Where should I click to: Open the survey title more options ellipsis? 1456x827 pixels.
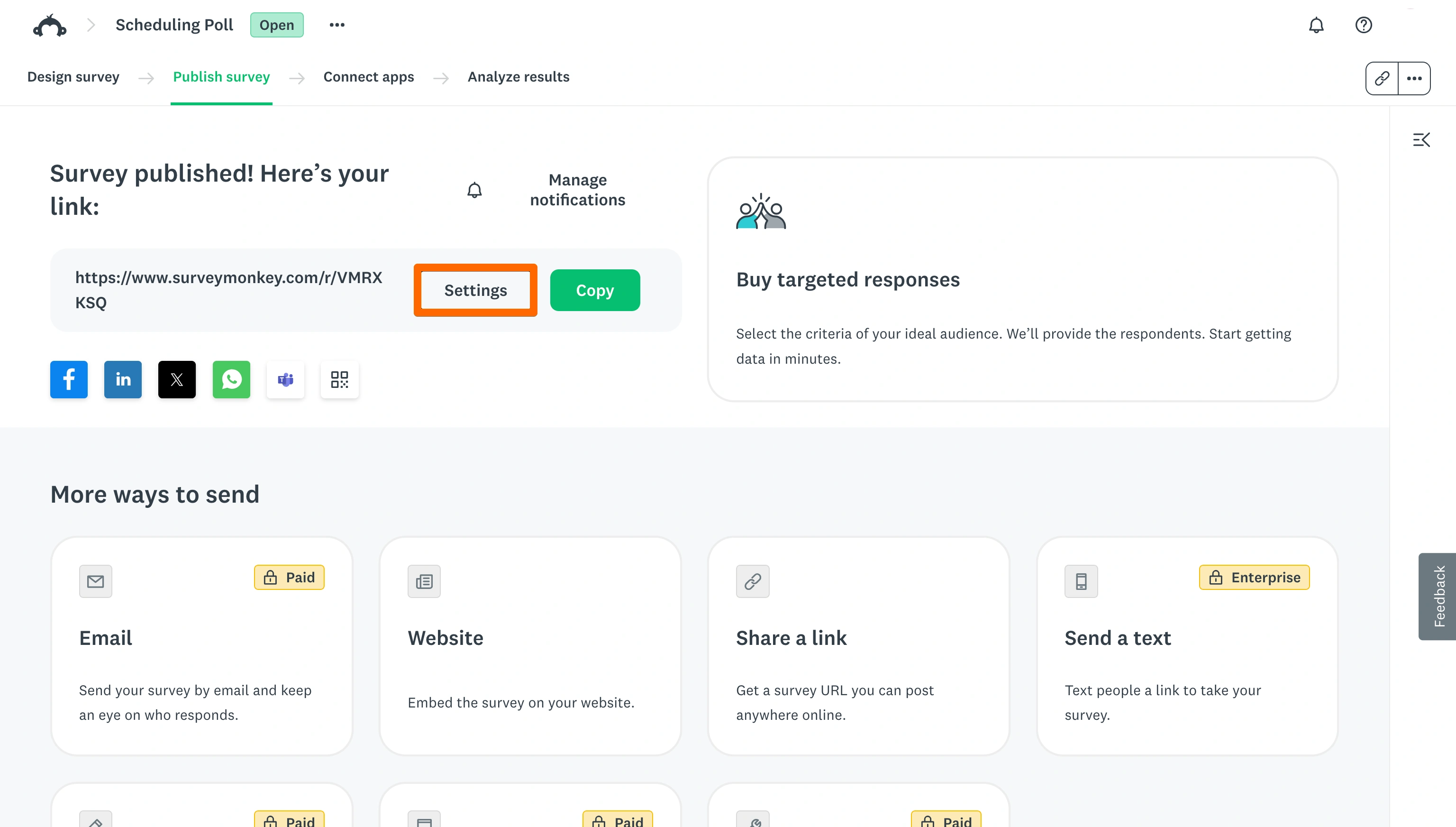337,25
